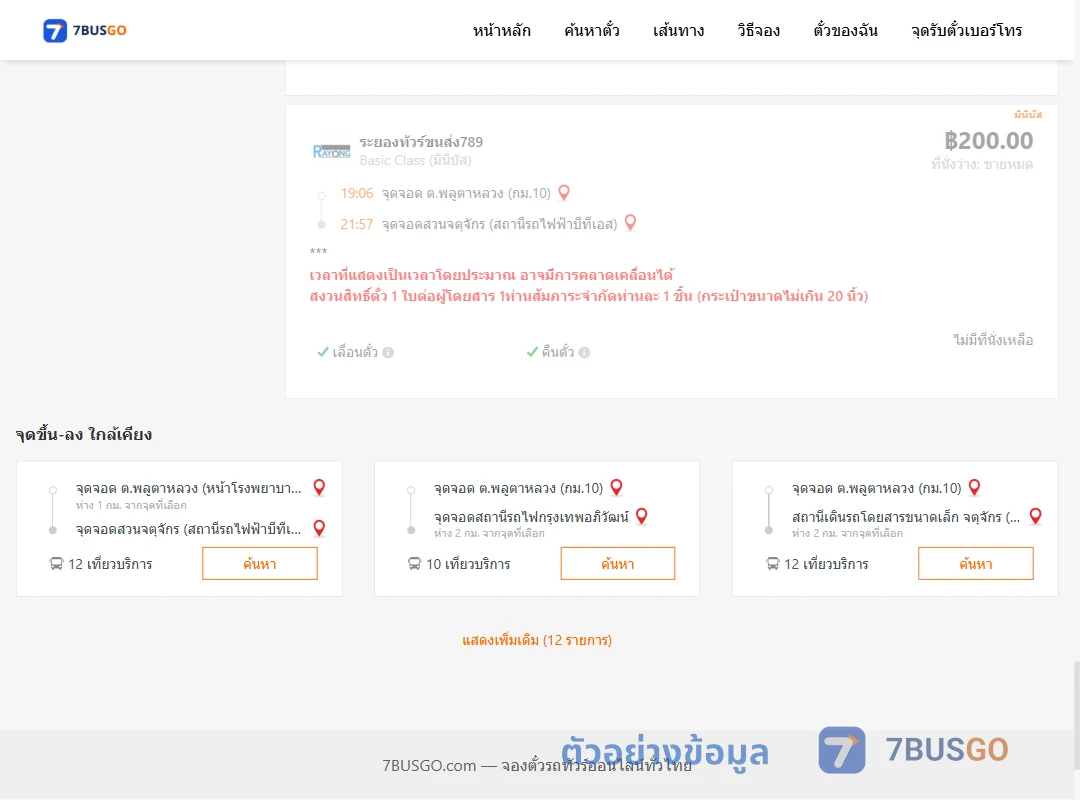Open ตั๋วของฉัน in top navigation
Viewport: 1080px width, 800px height.
point(845,30)
